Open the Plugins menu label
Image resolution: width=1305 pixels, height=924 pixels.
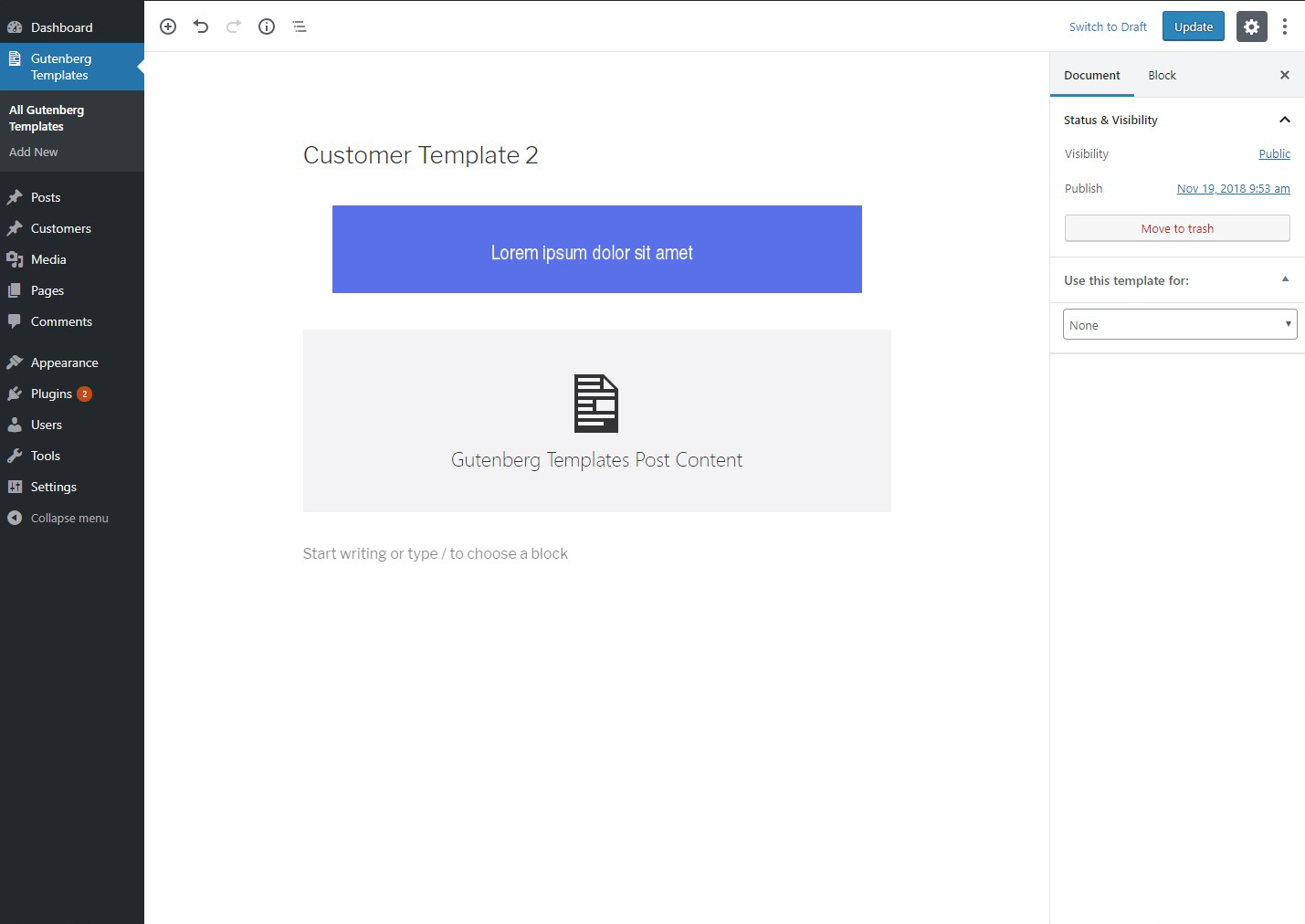coord(51,394)
